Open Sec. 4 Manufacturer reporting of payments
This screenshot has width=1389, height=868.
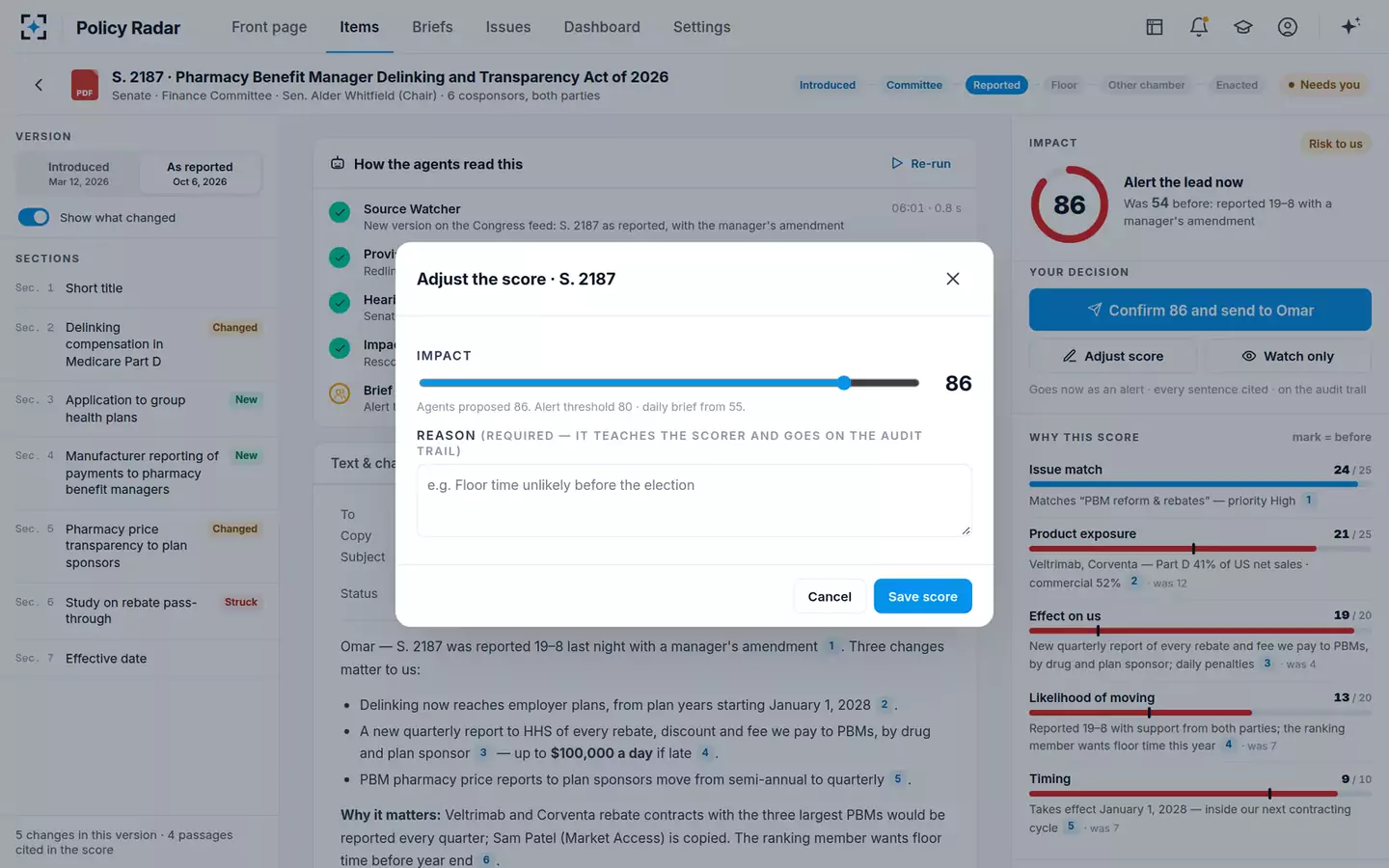point(139,473)
